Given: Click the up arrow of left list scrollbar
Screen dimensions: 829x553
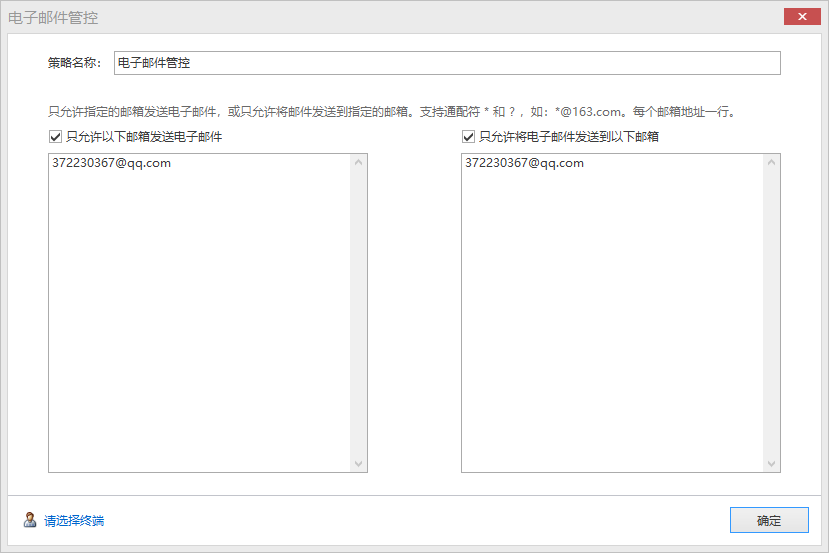Looking at the screenshot, I should coord(358,162).
